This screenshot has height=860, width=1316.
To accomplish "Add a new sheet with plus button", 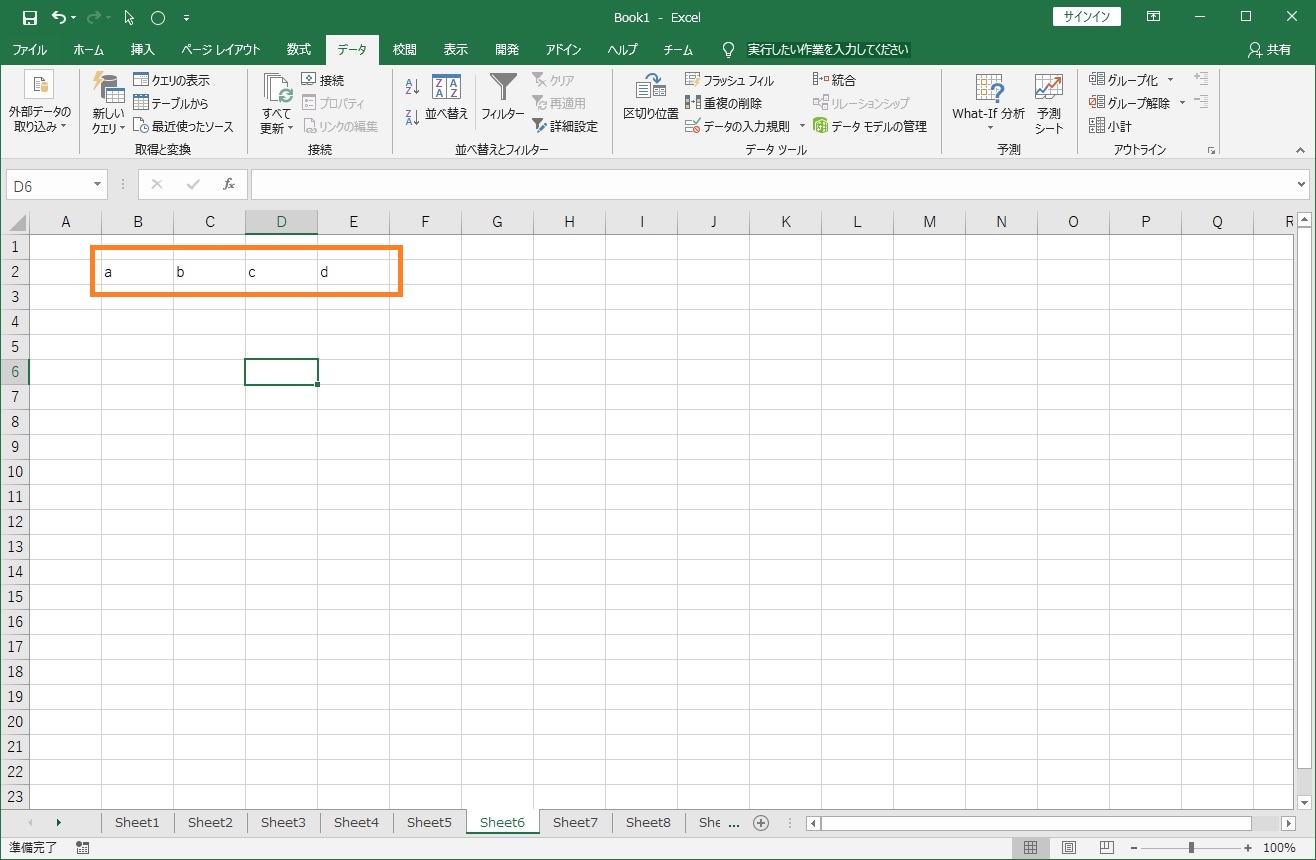I will [x=761, y=823].
